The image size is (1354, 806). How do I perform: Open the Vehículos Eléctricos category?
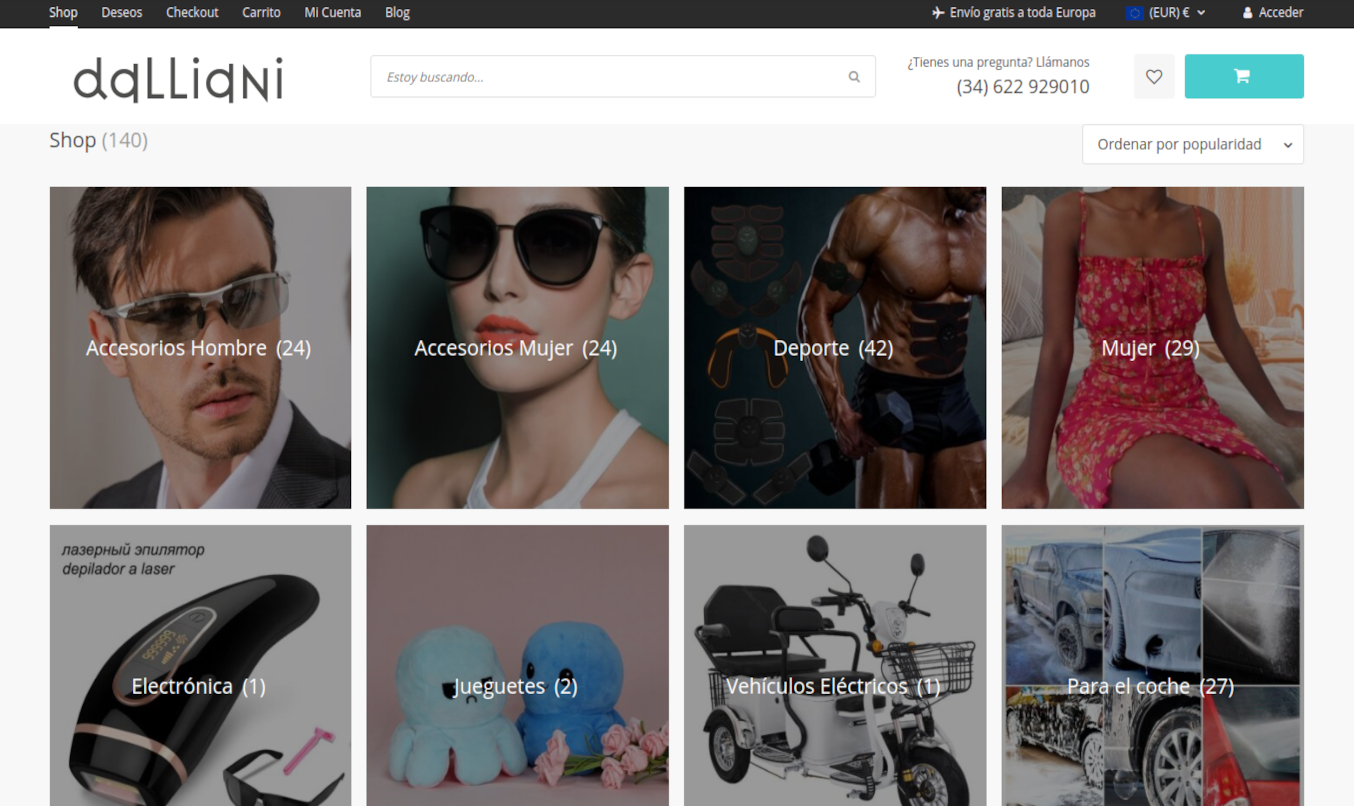coord(835,666)
